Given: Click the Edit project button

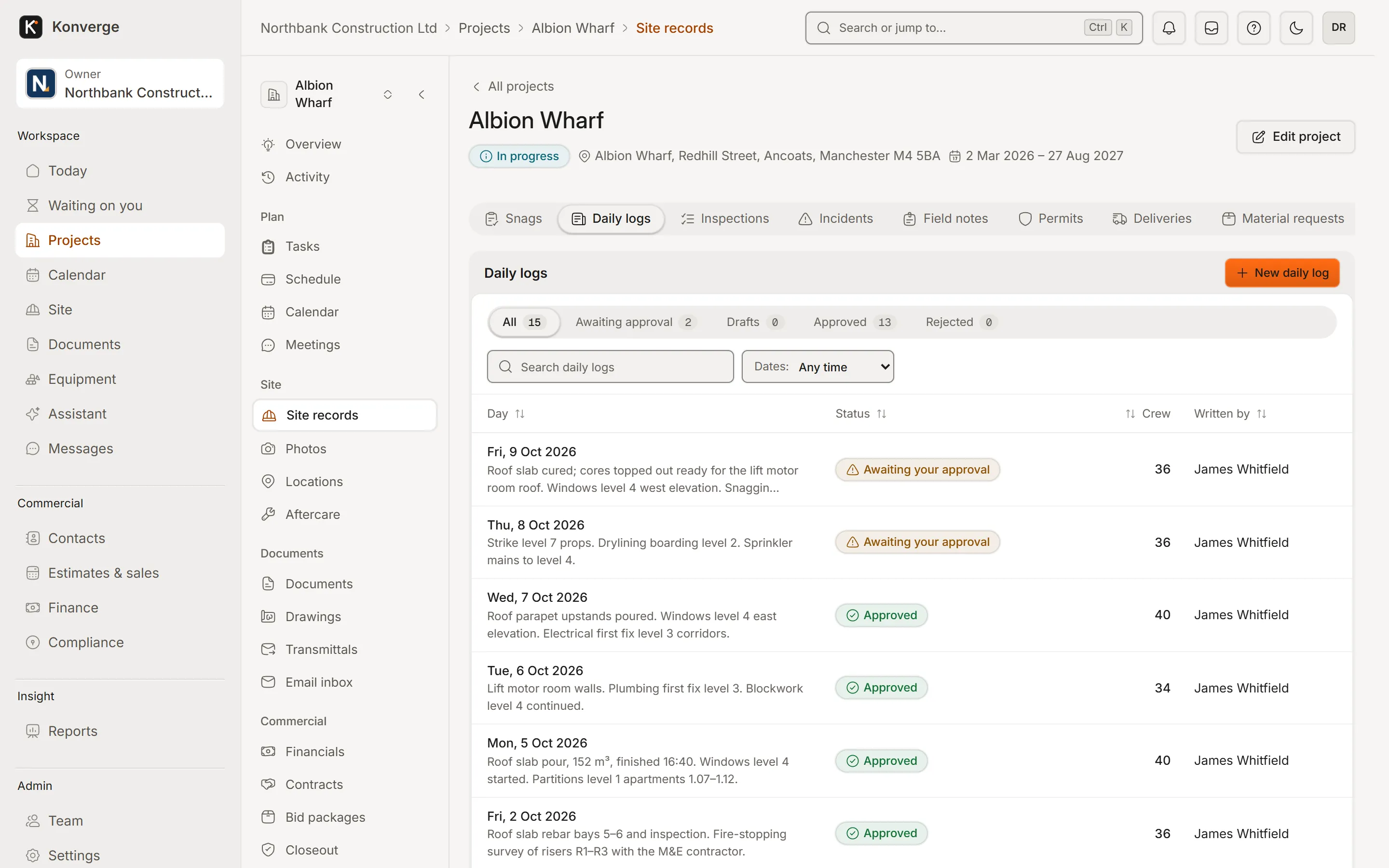Looking at the screenshot, I should [x=1295, y=136].
